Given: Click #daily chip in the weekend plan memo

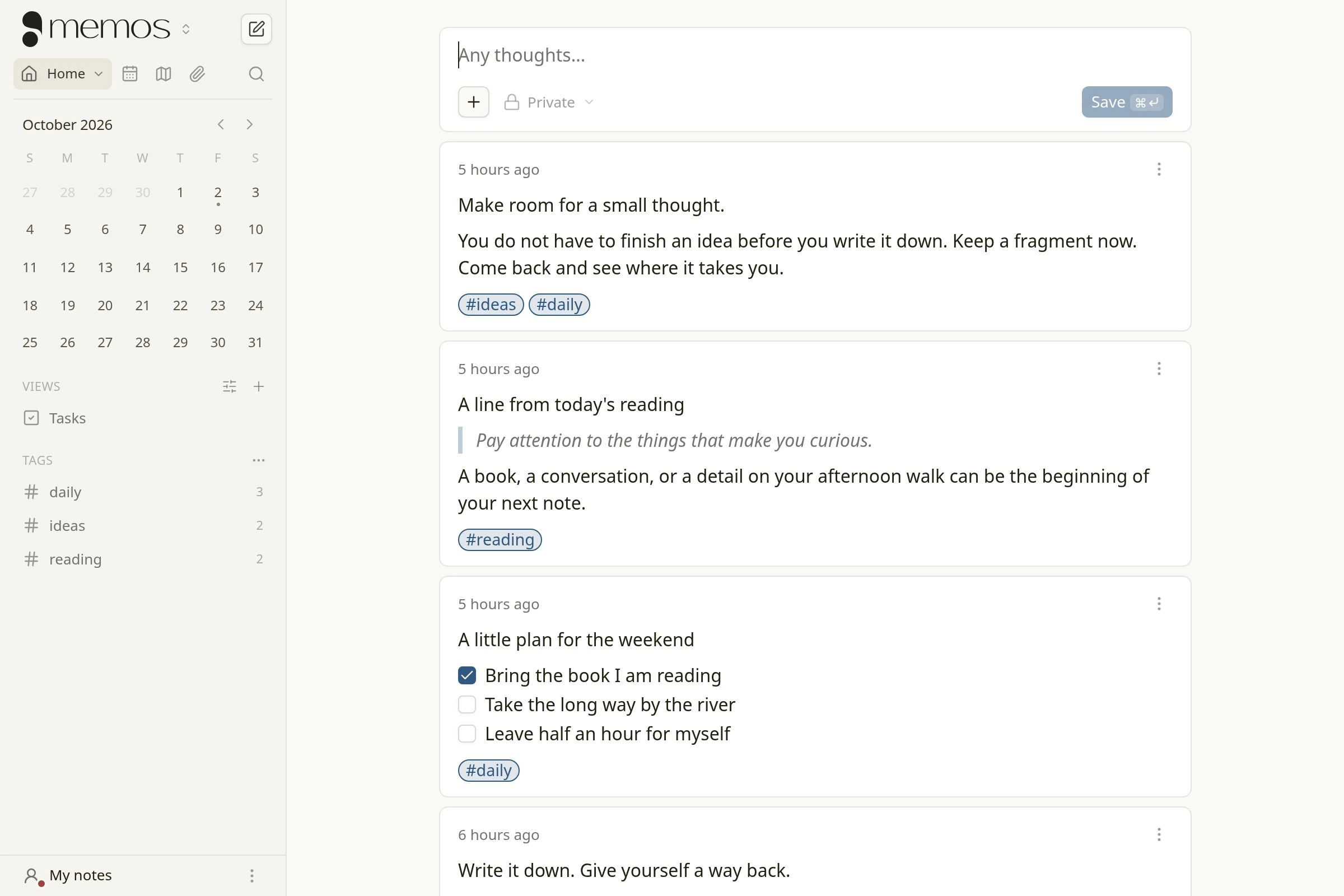Looking at the screenshot, I should pyautogui.click(x=488, y=771).
